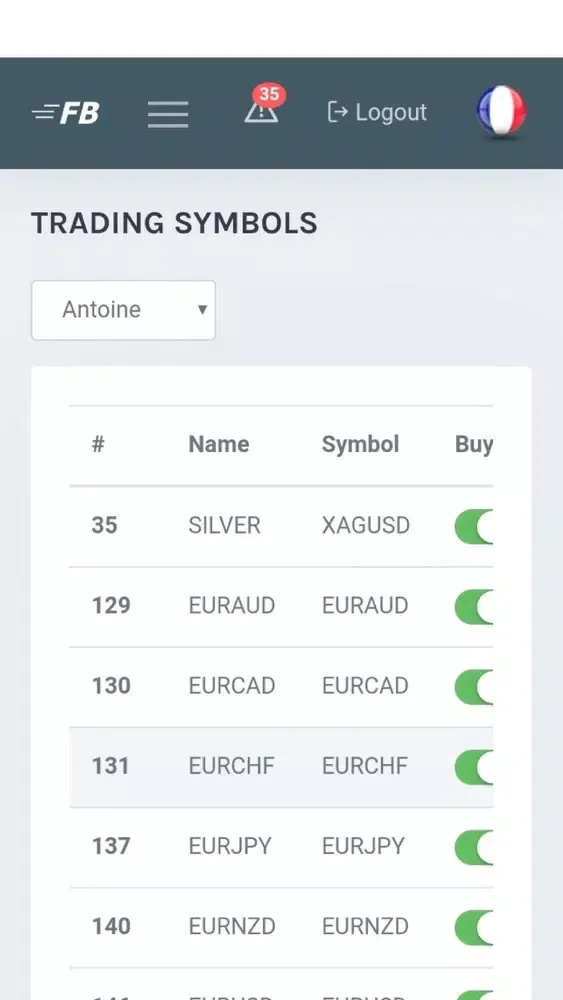Click the Logout link
This screenshot has width=563, height=1000.
pyautogui.click(x=377, y=112)
